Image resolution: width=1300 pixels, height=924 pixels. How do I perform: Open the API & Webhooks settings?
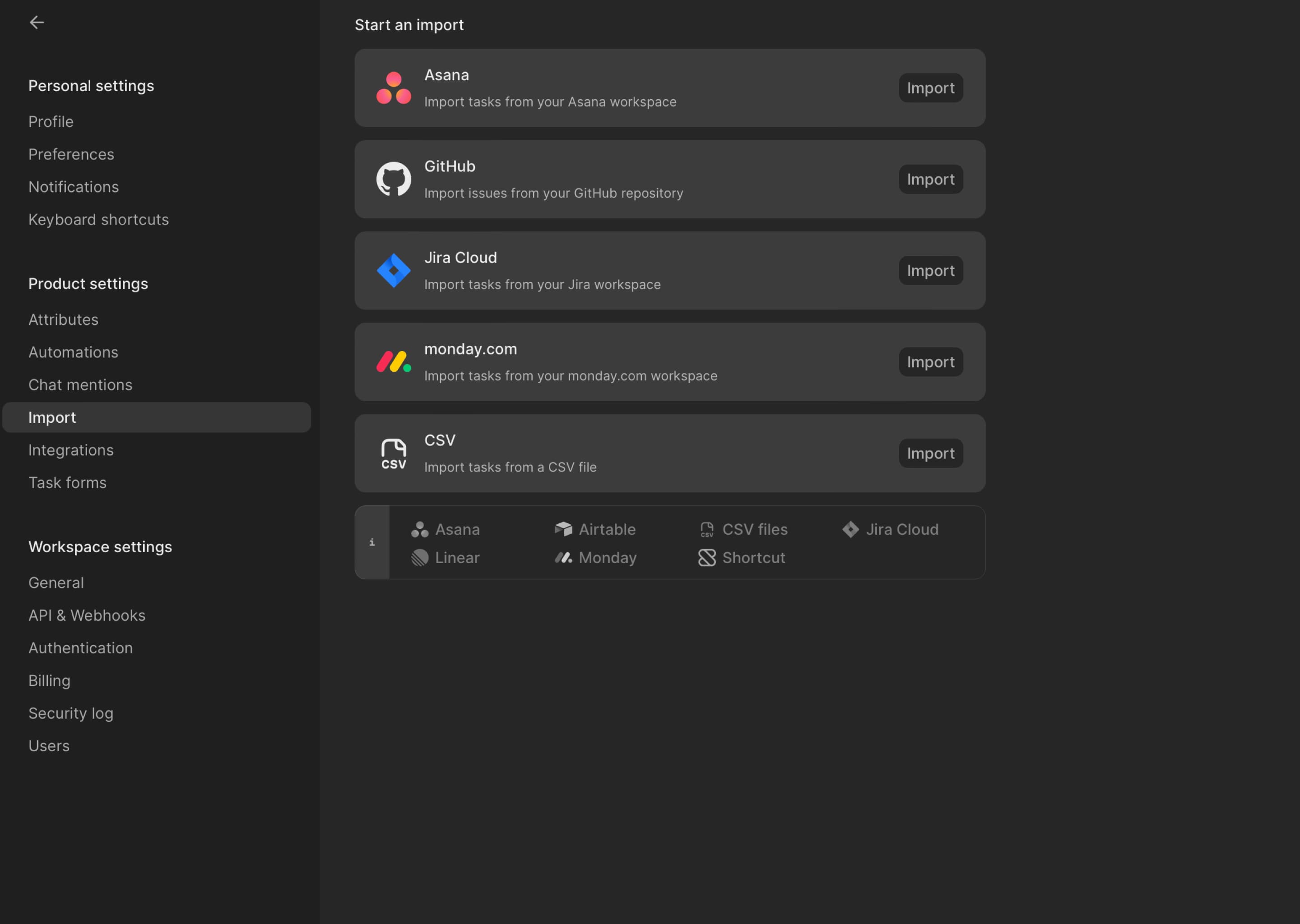point(87,615)
